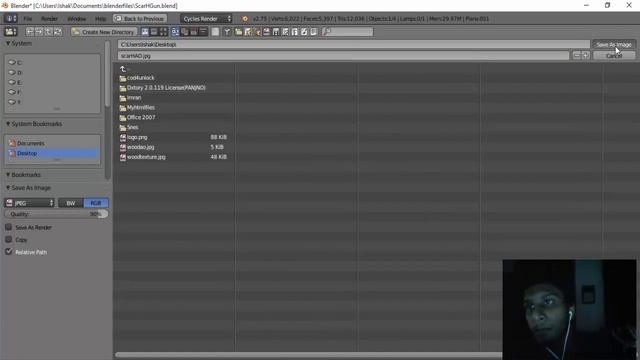
Task: Open the info editor type selector icon
Action: 10,18
